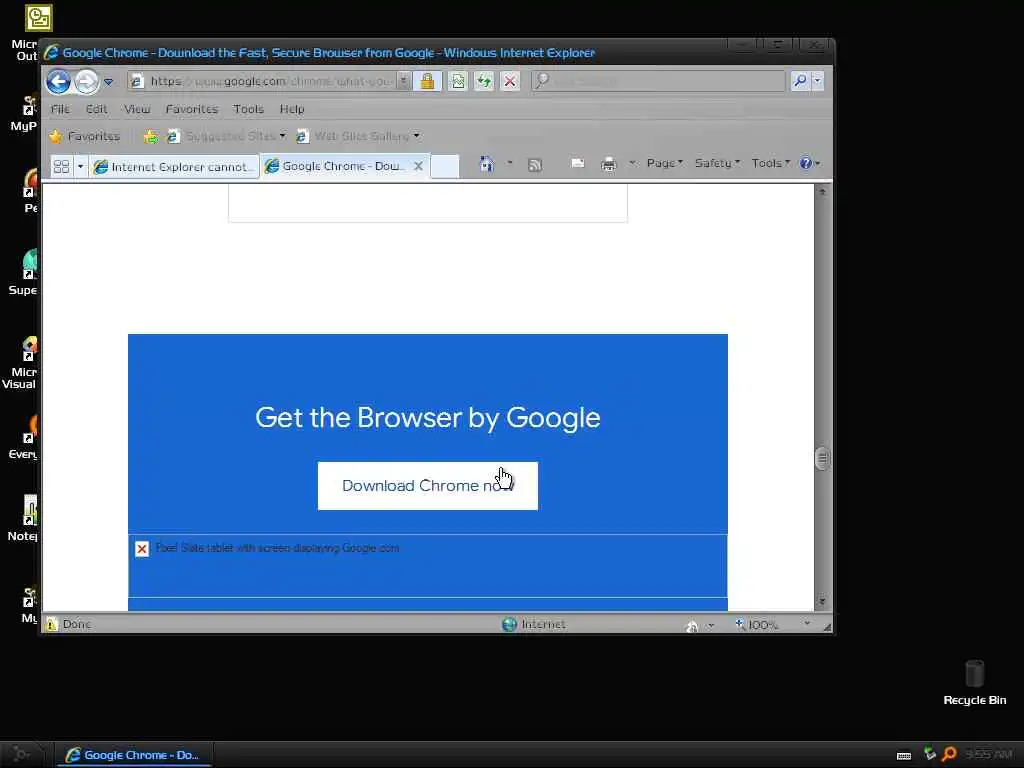Click the keyboard icon in system tray

[x=904, y=756]
